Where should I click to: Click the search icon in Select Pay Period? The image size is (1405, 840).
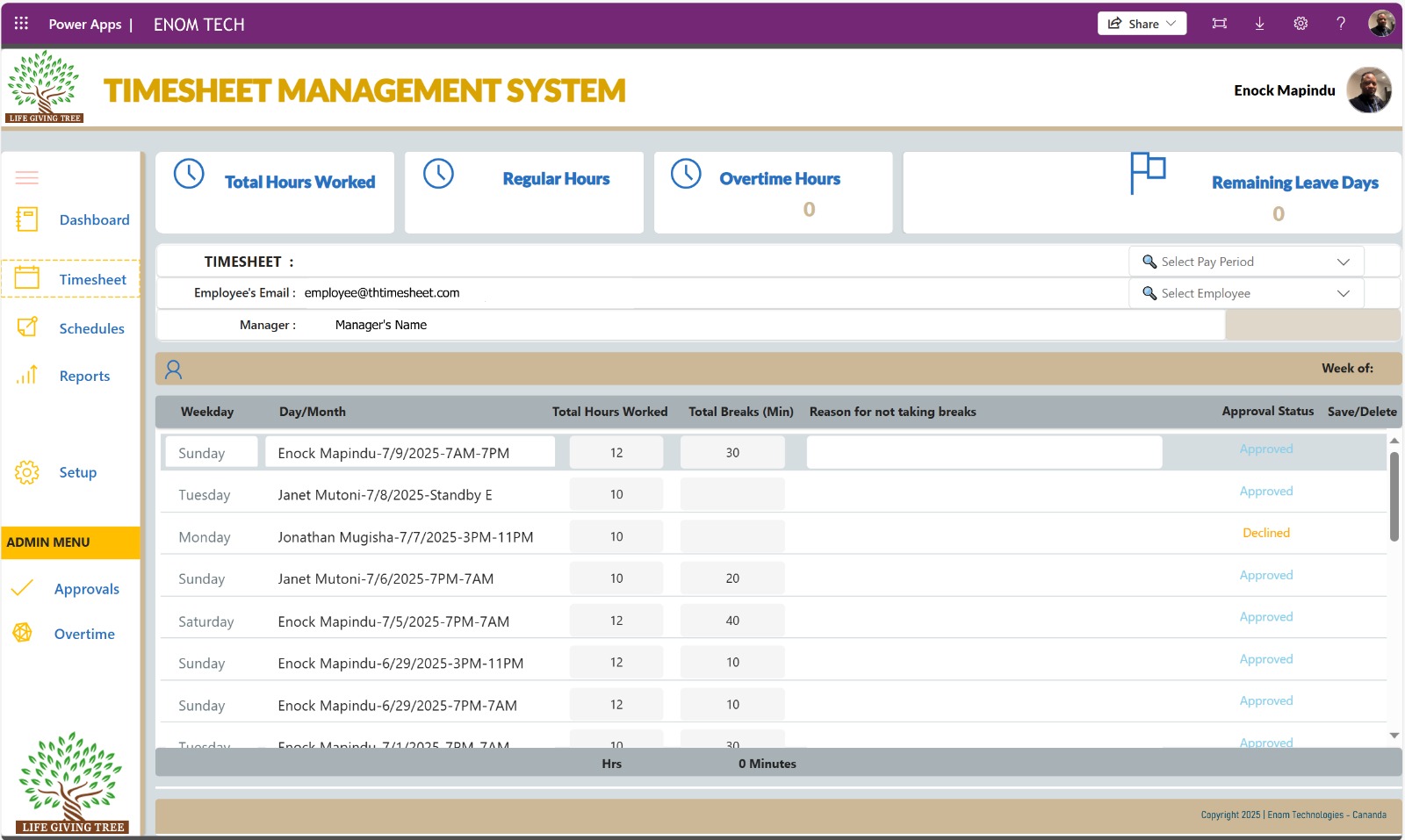click(1149, 262)
